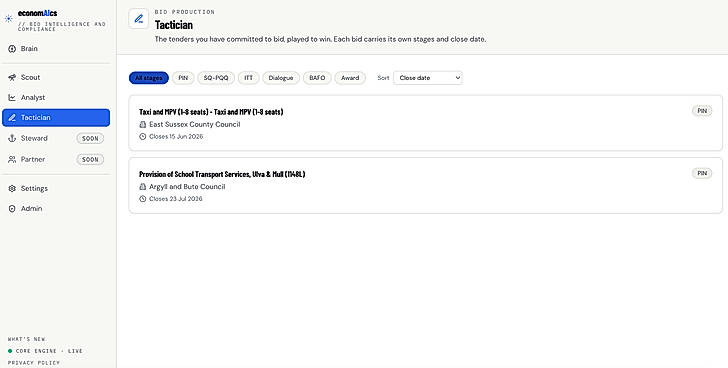728x368 pixels.
Task: Open the Privacy Policy link
Action: [x=34, y=363]
